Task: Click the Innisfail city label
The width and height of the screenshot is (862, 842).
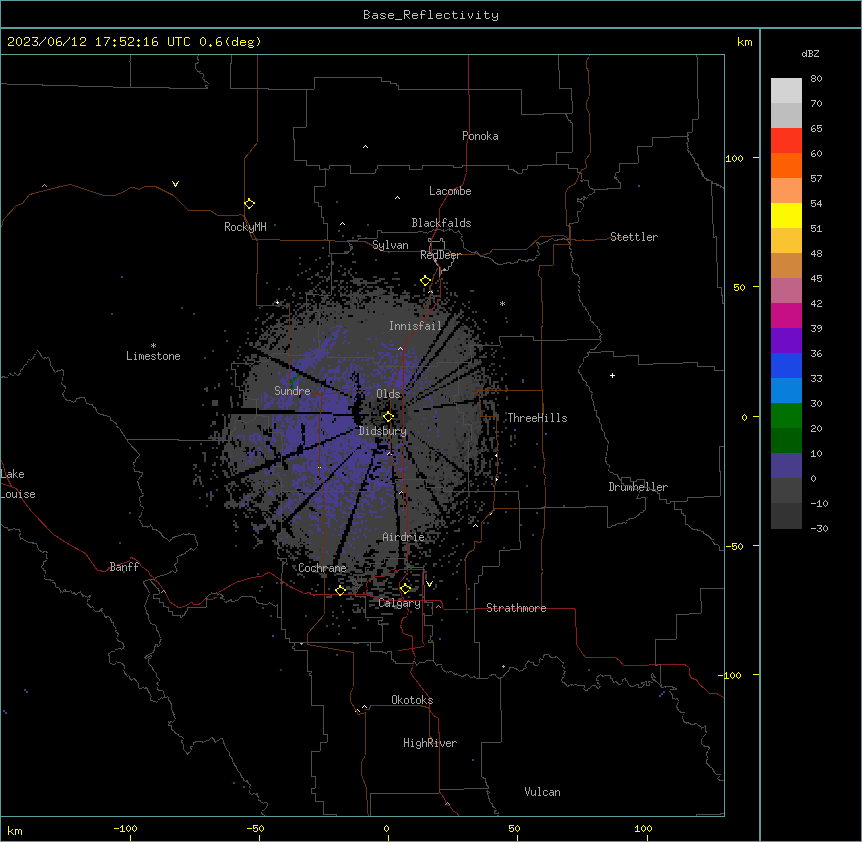Action: coord(415,326)
